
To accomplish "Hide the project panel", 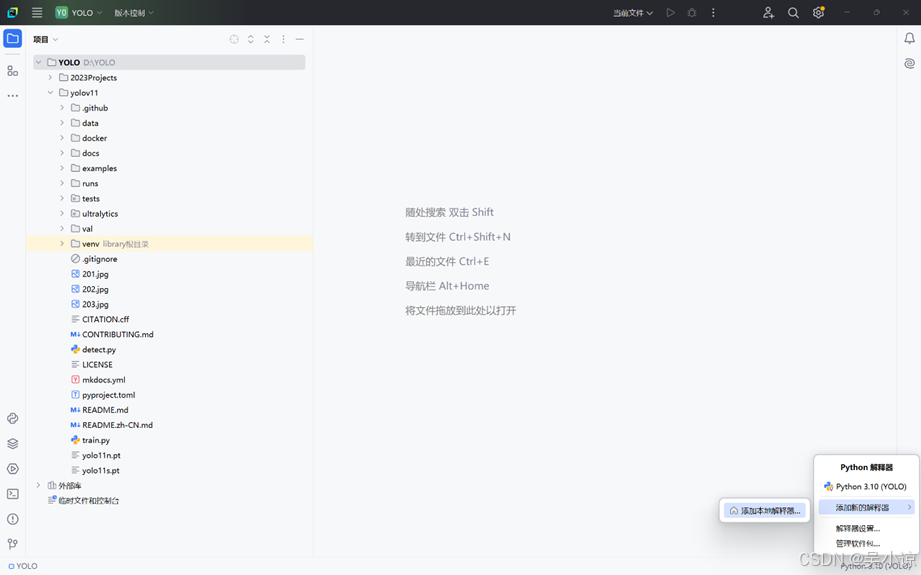I will click(x=300, y=39).
